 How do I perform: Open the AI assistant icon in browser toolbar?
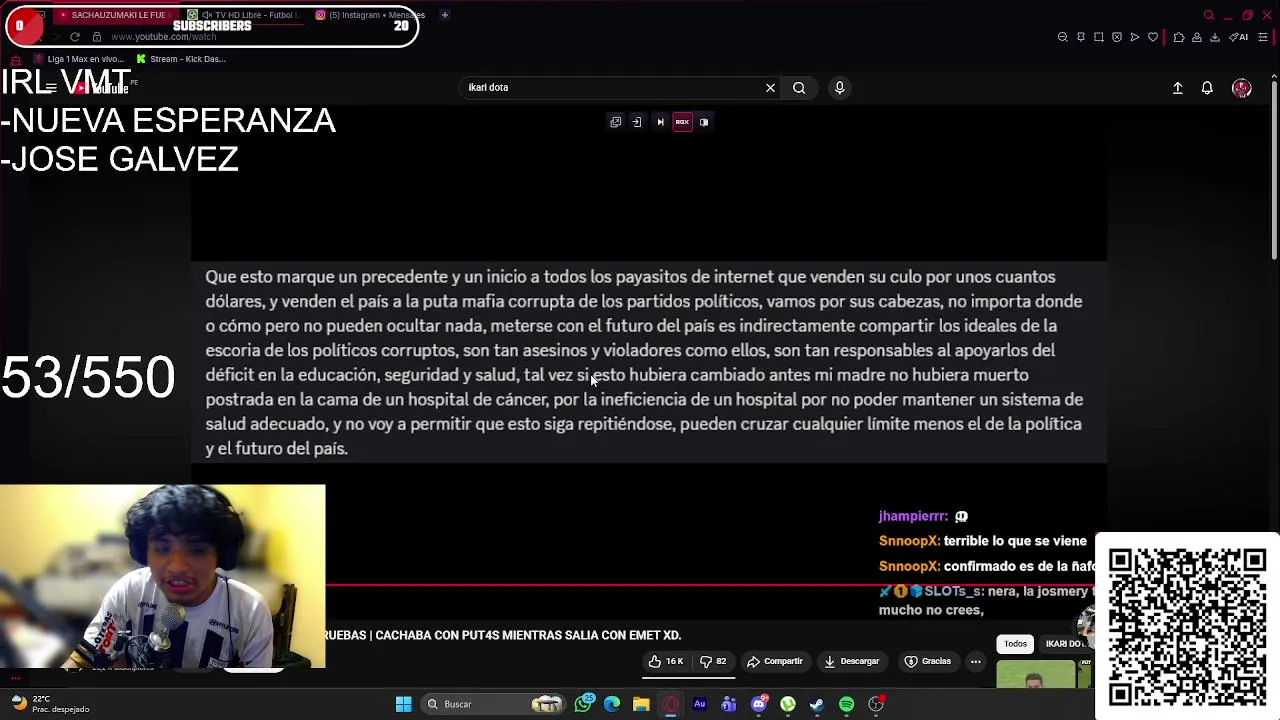1239,37
